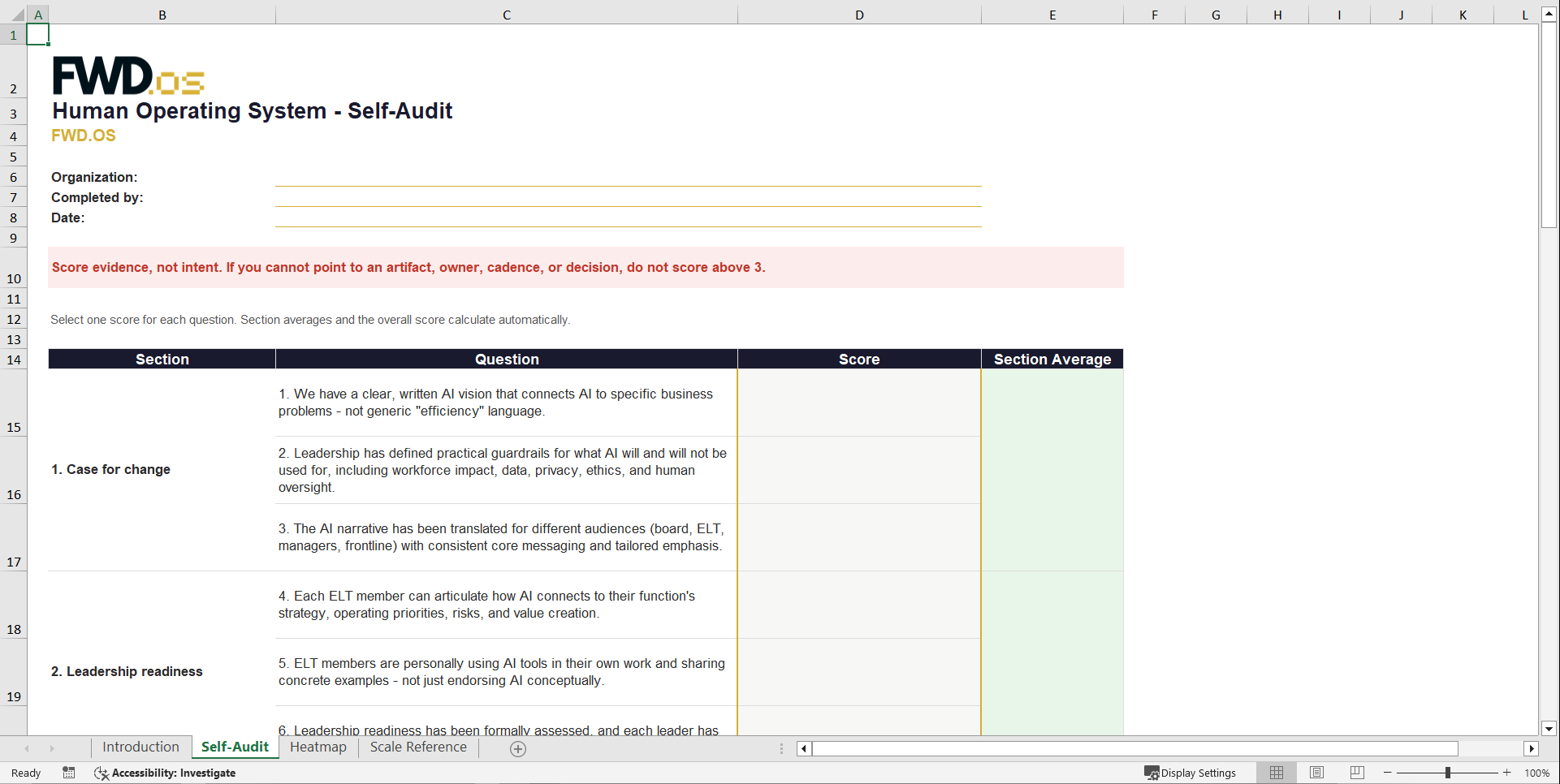Image resolution: width=1560 pixels, height=784 pixels.
Task: Click question 3 about AI narrative
Action: tap(501, 537)
